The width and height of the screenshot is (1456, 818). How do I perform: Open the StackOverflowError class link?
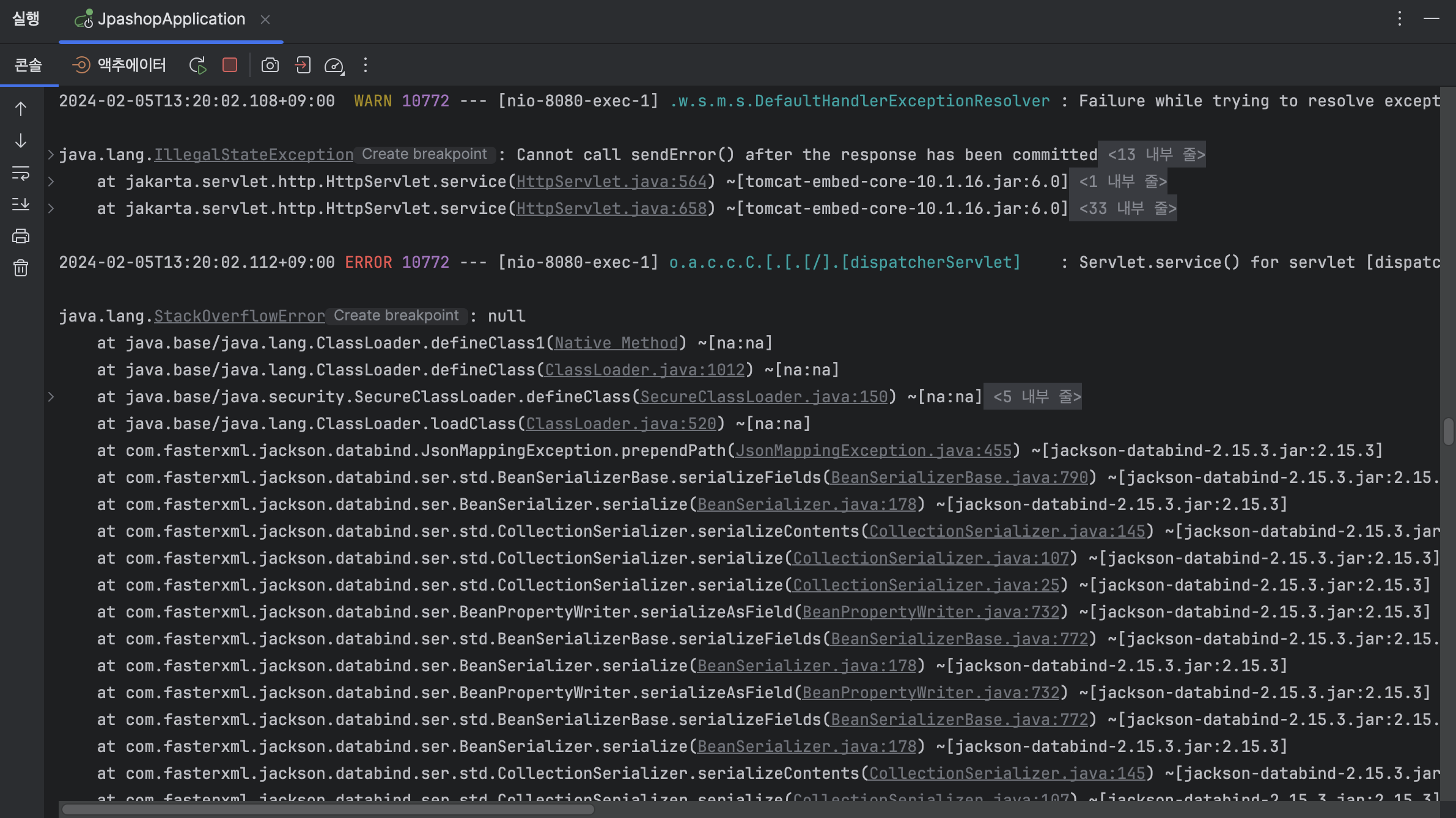pos(240,316)
